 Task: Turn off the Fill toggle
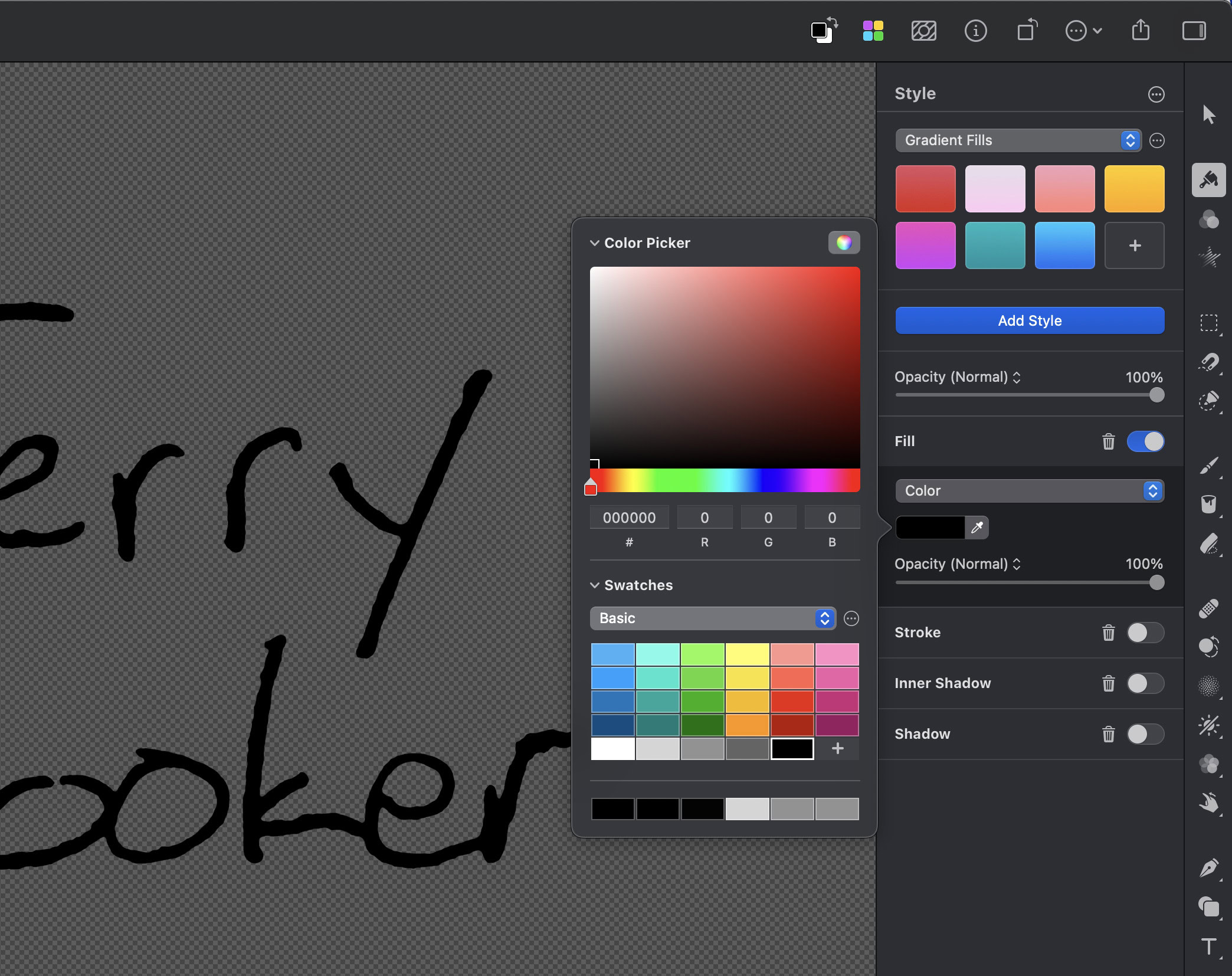tap(1145, 441)
